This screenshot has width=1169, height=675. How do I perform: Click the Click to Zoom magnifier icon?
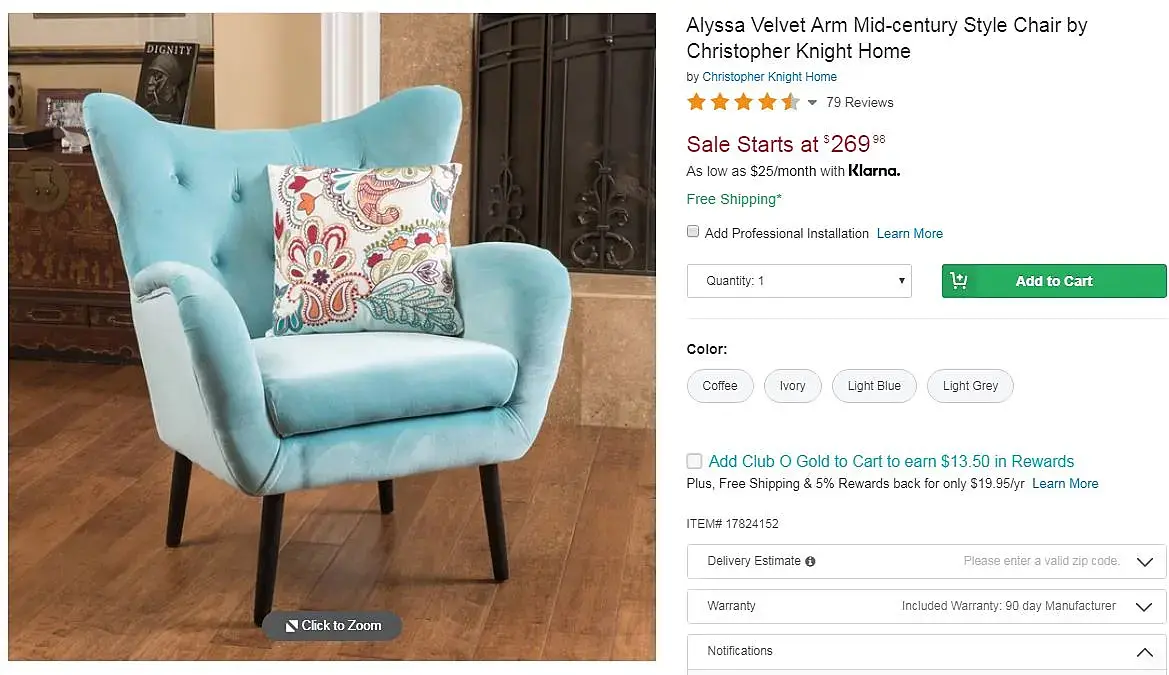(x=292, y=626)
